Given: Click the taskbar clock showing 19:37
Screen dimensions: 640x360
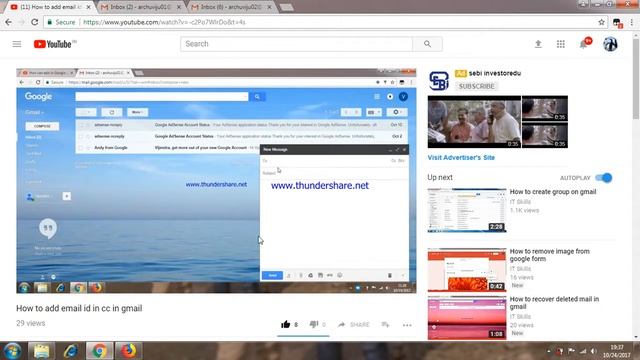Looking at the screenshot, I should (x=618, y=351).
